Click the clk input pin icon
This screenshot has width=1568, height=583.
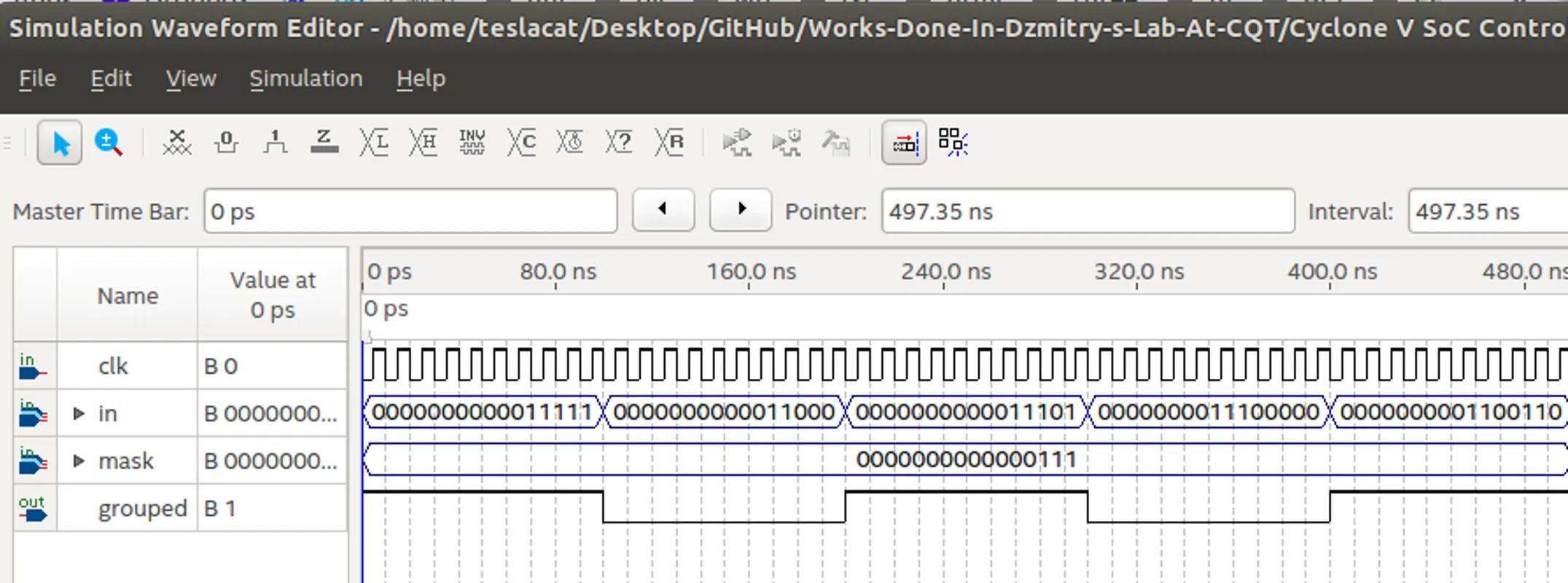pyautogui.click(x=33, y=367)
